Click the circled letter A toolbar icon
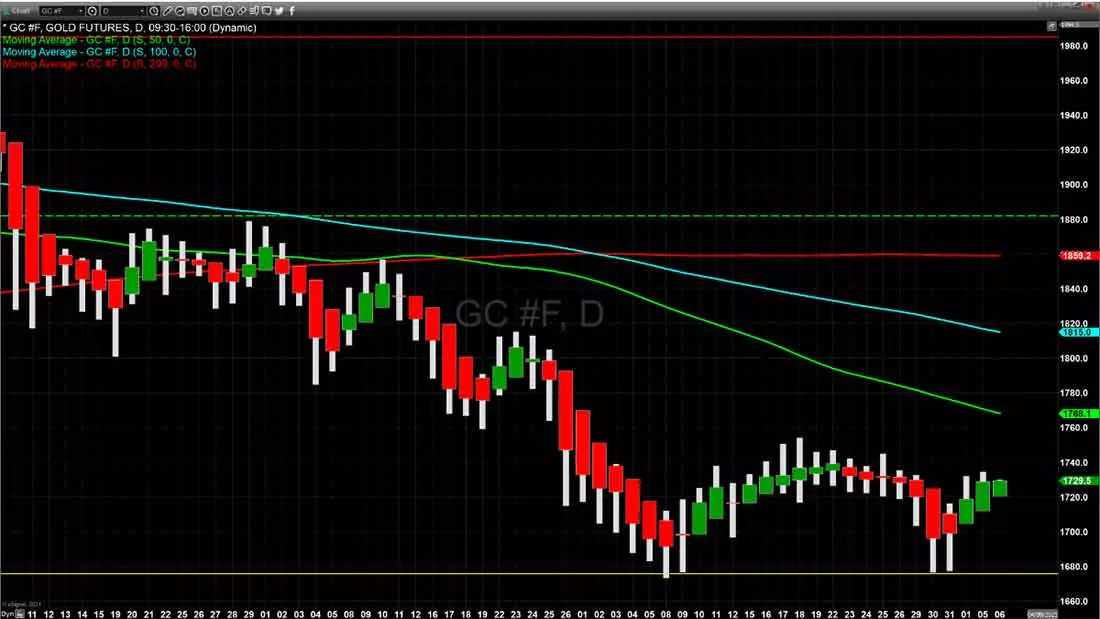 click(x=229, y=11)
